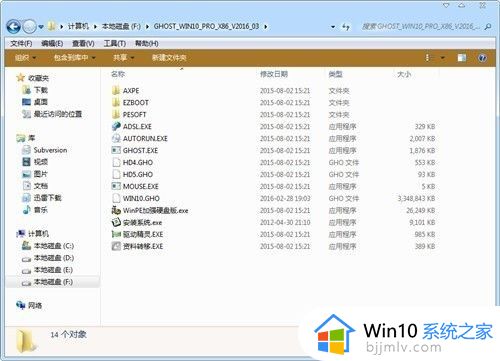The width and height of the screenshot is (500, 361).
Task: Select the MOUSE.EXE file icon
Action: point(116,186)
